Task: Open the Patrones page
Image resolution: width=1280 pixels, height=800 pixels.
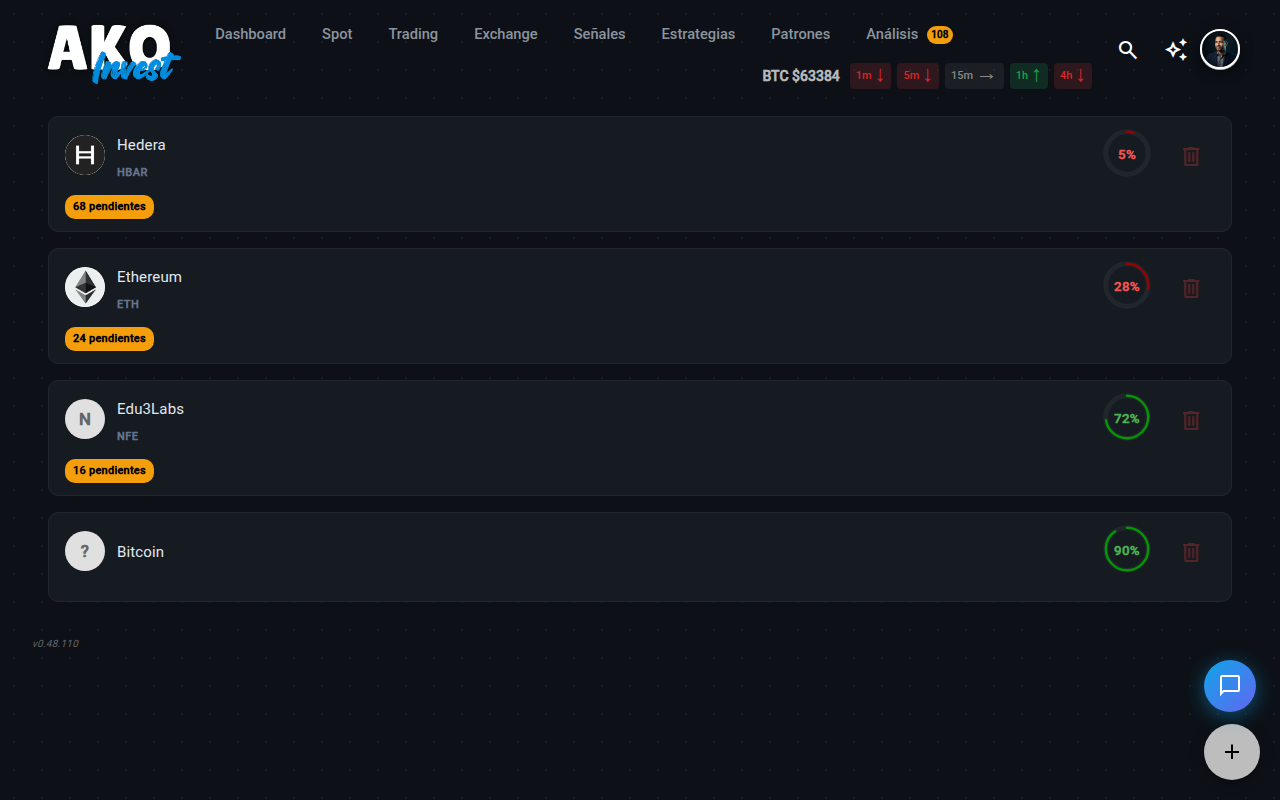Action: (x=801, y=34)
